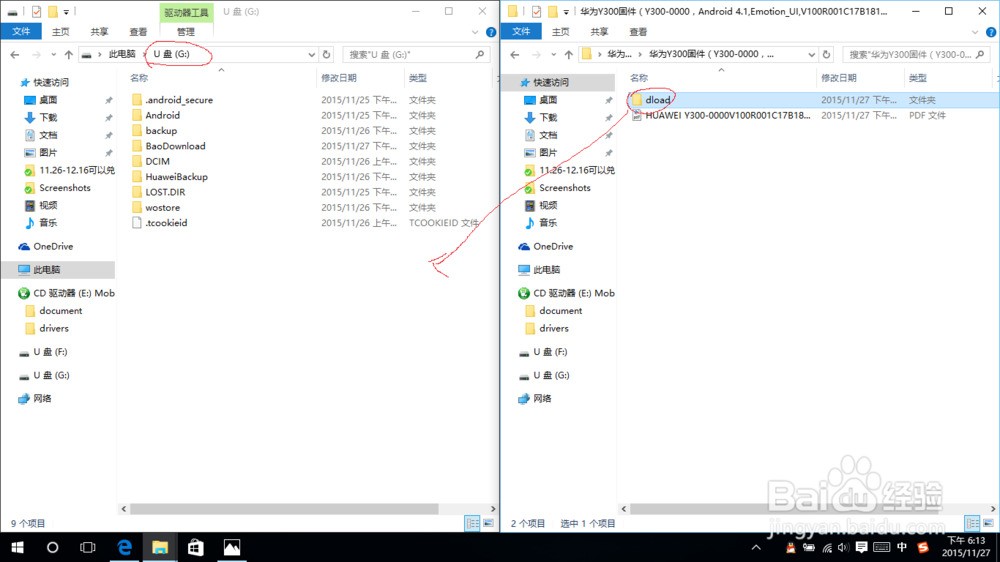Expand ribbon chevron in right window
Screen dimensions: 1000x562
pos(974,32)
